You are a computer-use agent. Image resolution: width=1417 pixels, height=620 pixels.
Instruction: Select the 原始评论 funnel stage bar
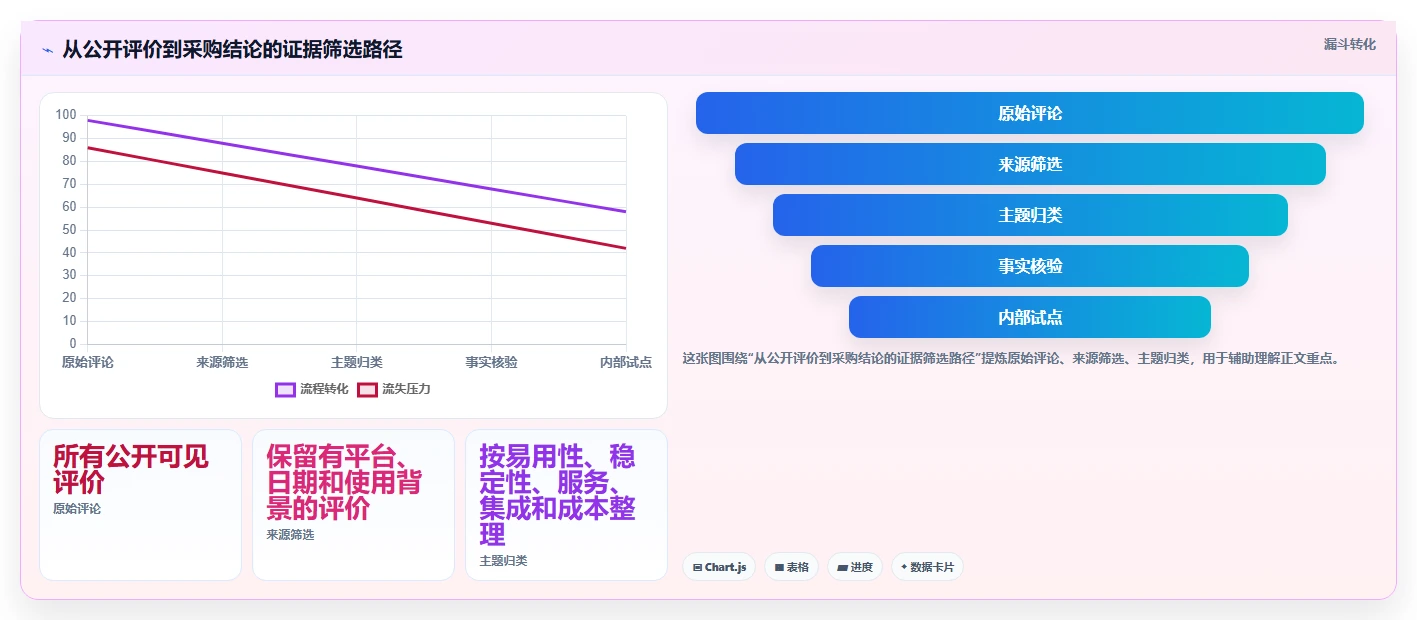point(1030,113)
